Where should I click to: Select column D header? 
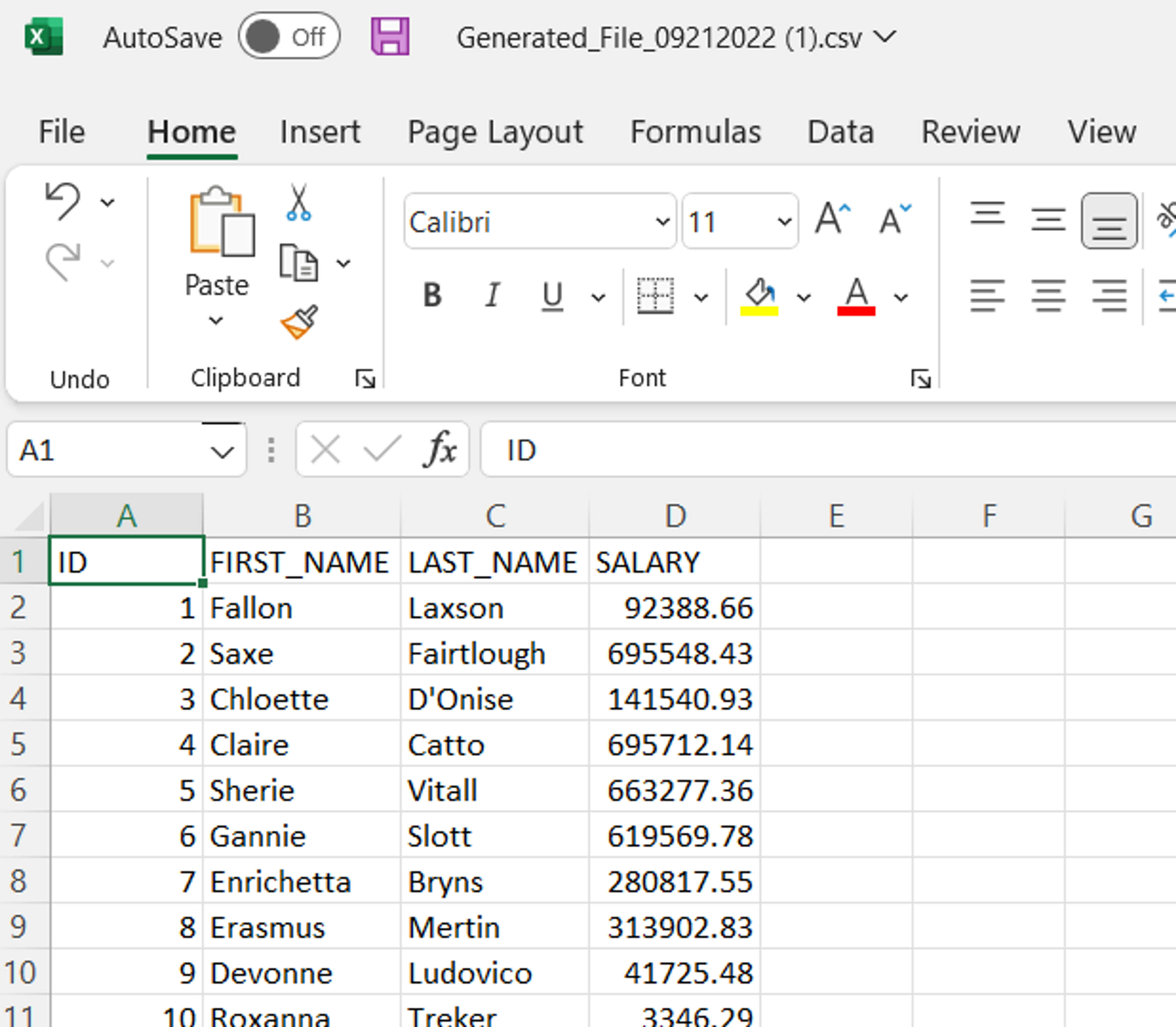tap(675, 516)
